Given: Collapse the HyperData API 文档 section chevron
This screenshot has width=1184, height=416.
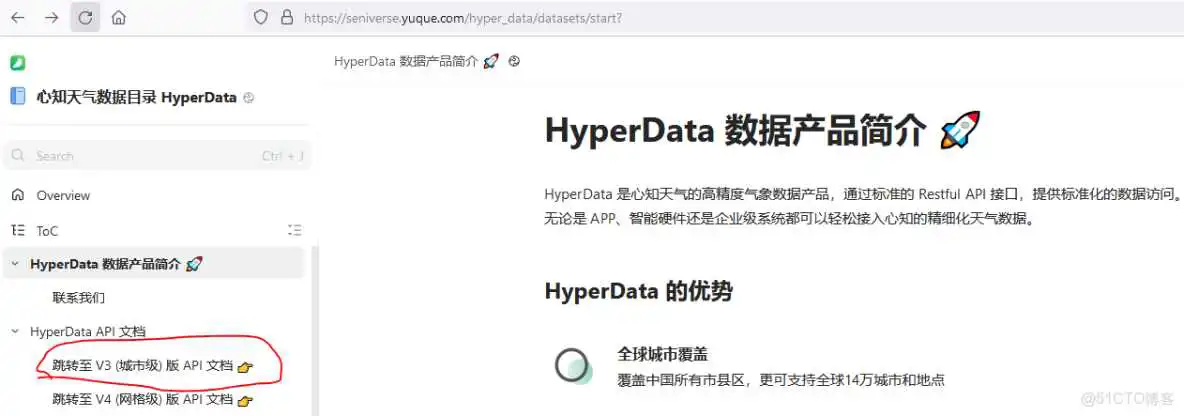Looking at the screenshot, I should 15,331.
